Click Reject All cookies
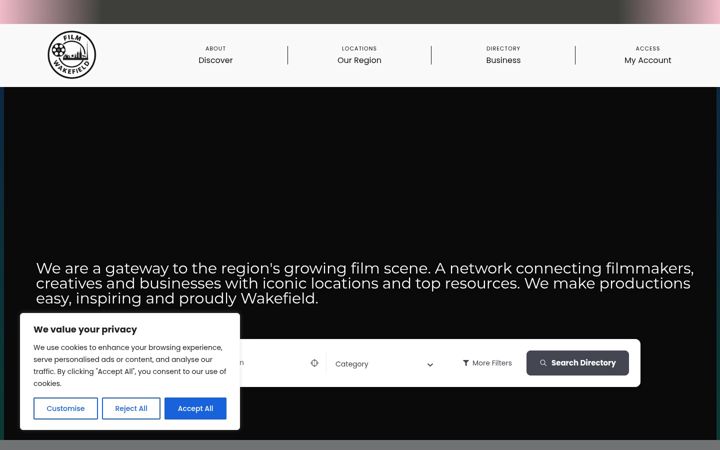This screenshot has height=450, width=720. coord(131,408)
